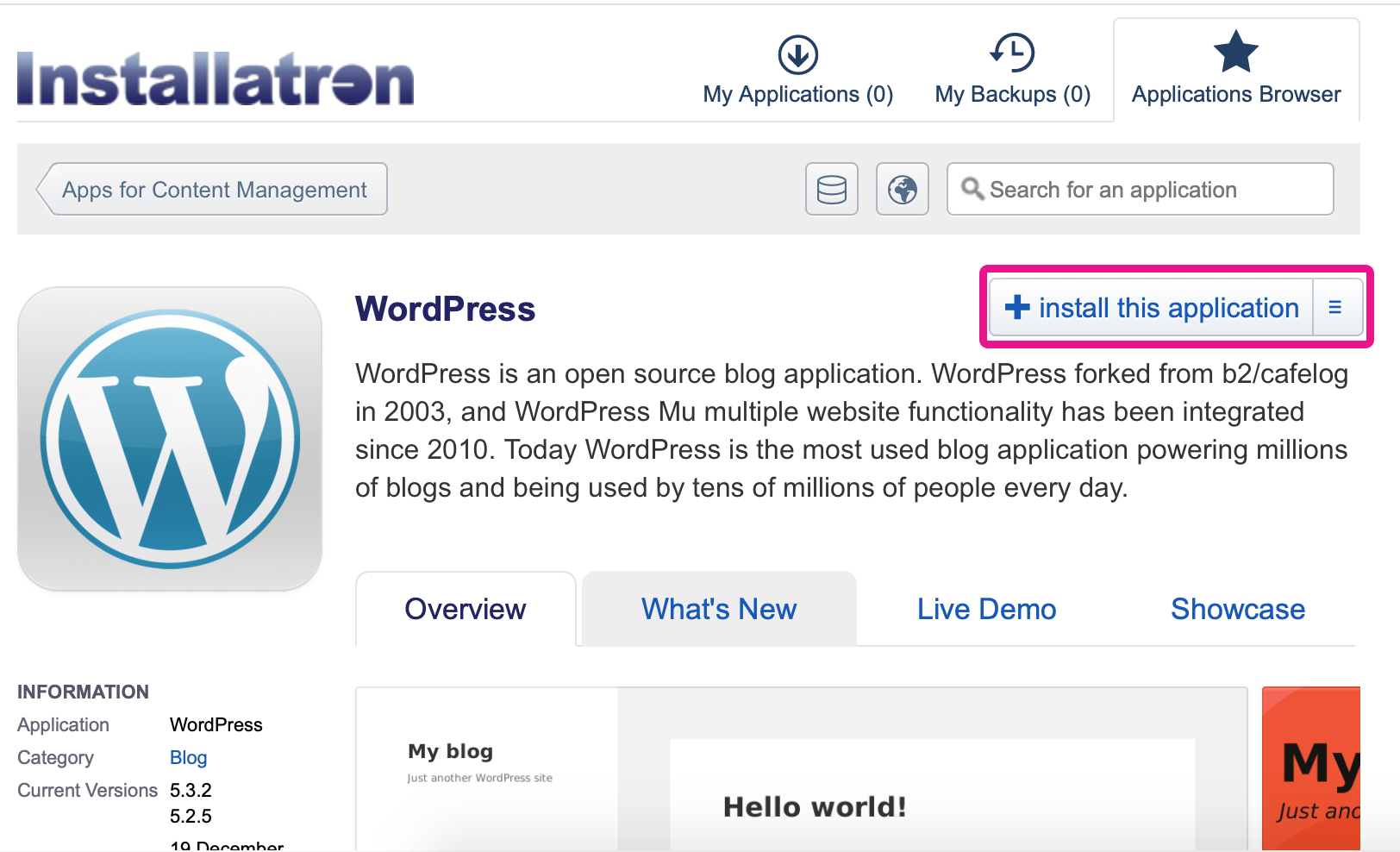
Task: Switch to the Overview tab
Action: (x=465, y=609)
